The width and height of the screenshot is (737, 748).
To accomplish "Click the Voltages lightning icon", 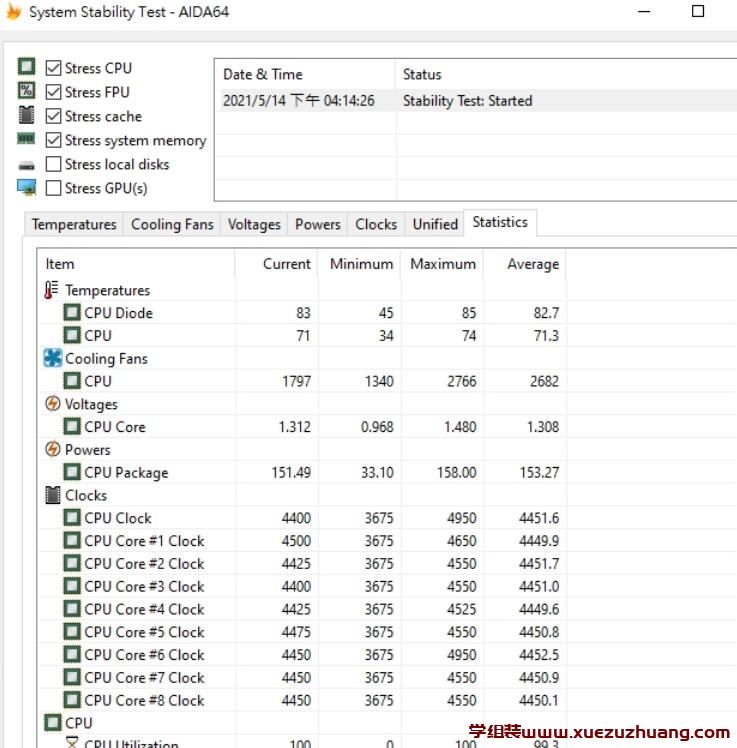I will [x=52, y=404].
